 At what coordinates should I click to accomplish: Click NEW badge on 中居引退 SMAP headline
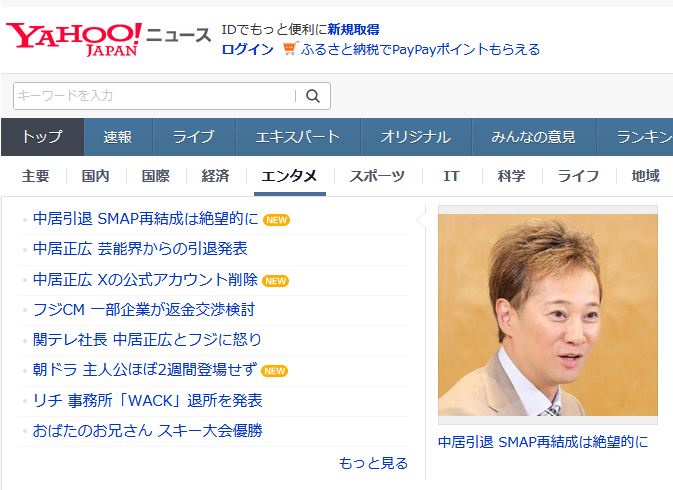point(276,220)
